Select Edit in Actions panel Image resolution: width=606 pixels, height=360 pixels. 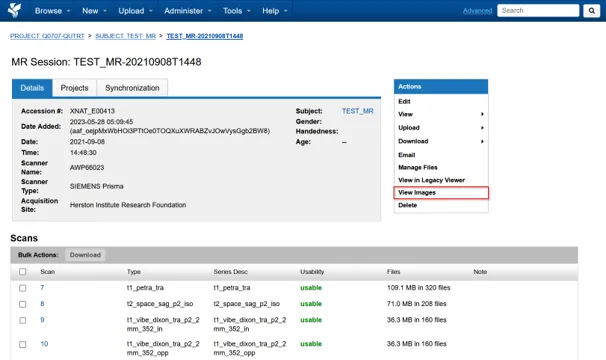pos(404,101)
